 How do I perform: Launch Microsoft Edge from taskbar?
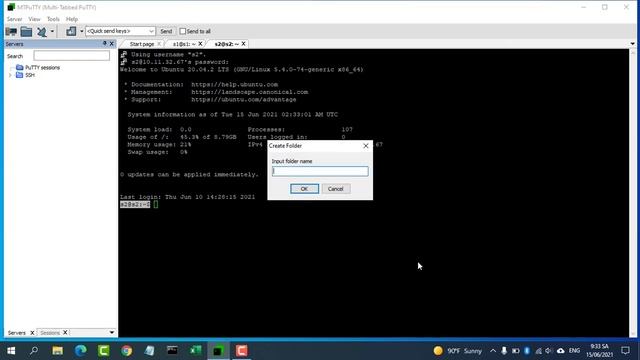80,351
